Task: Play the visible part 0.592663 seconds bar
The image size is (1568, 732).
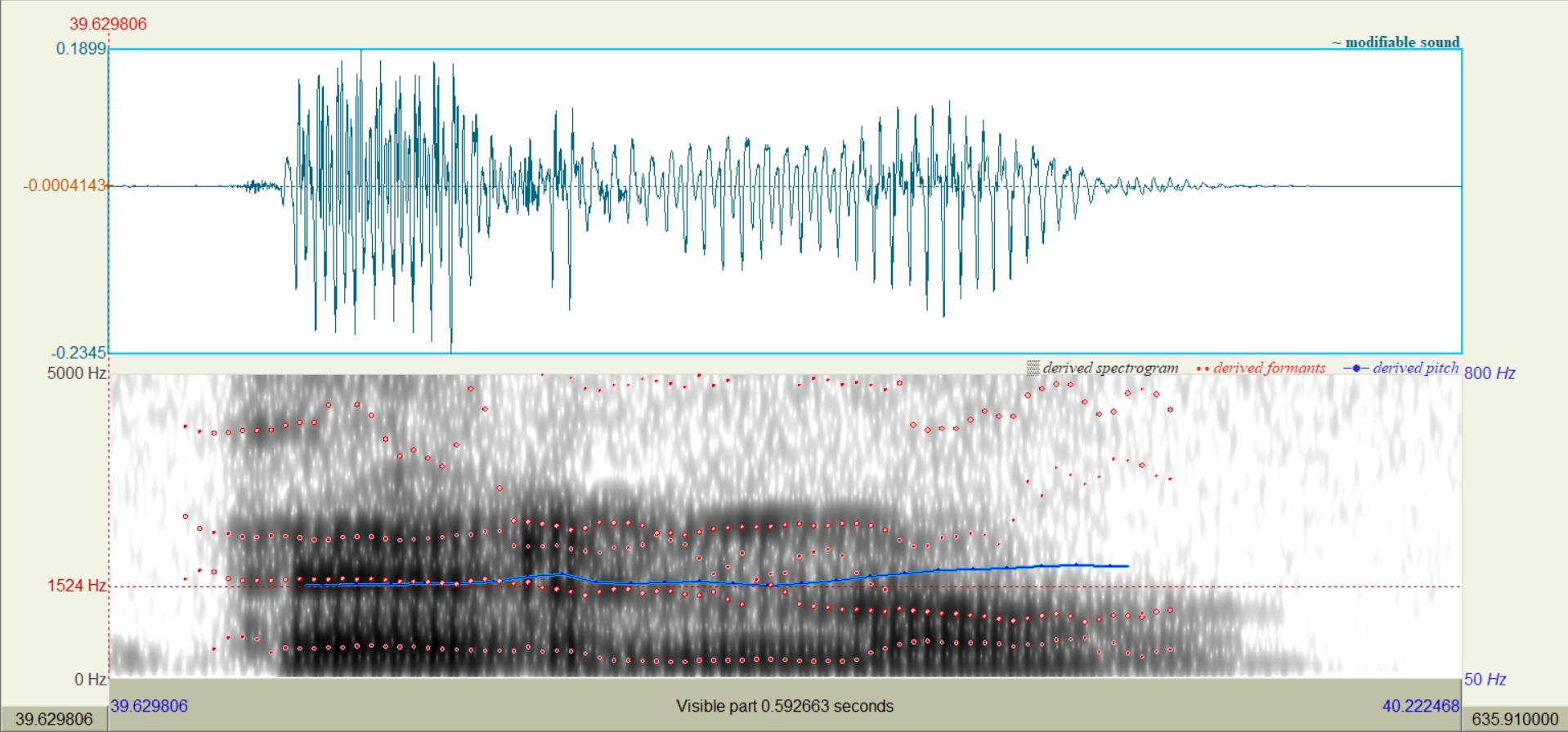Action: (x=784, y=706)
